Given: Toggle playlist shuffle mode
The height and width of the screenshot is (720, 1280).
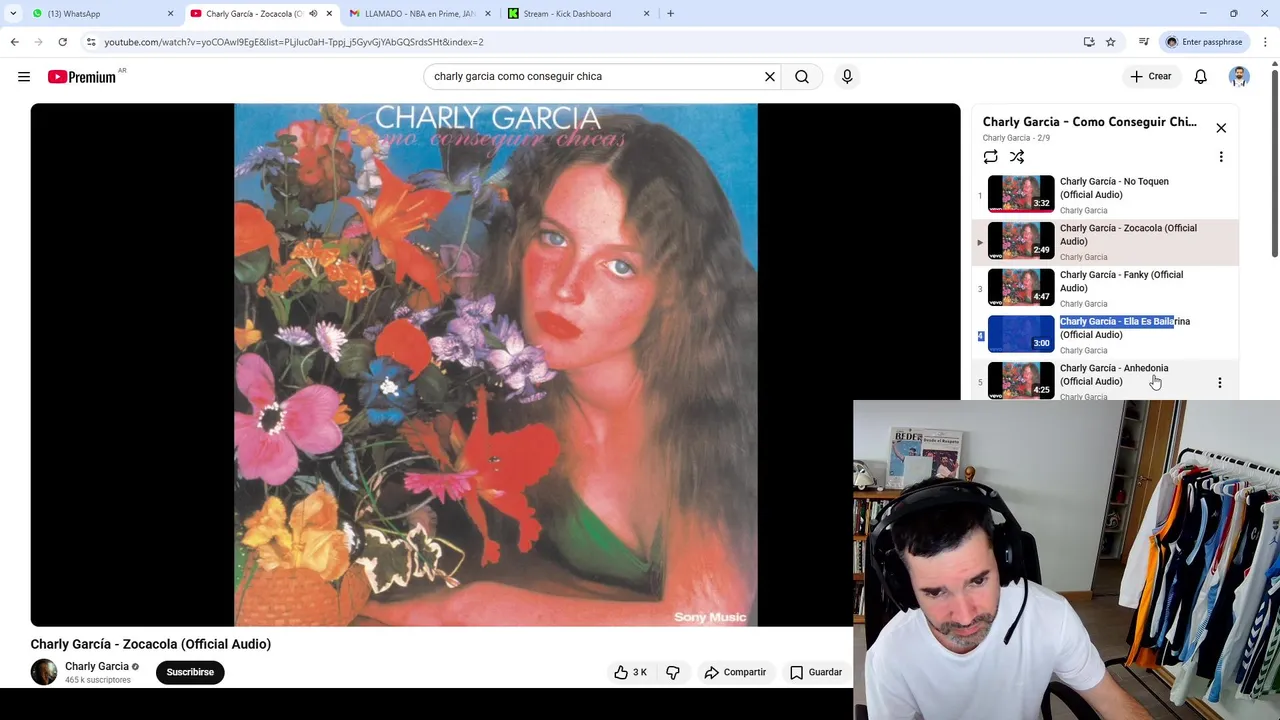Looking at the screenshot, I should (1017, 157).
